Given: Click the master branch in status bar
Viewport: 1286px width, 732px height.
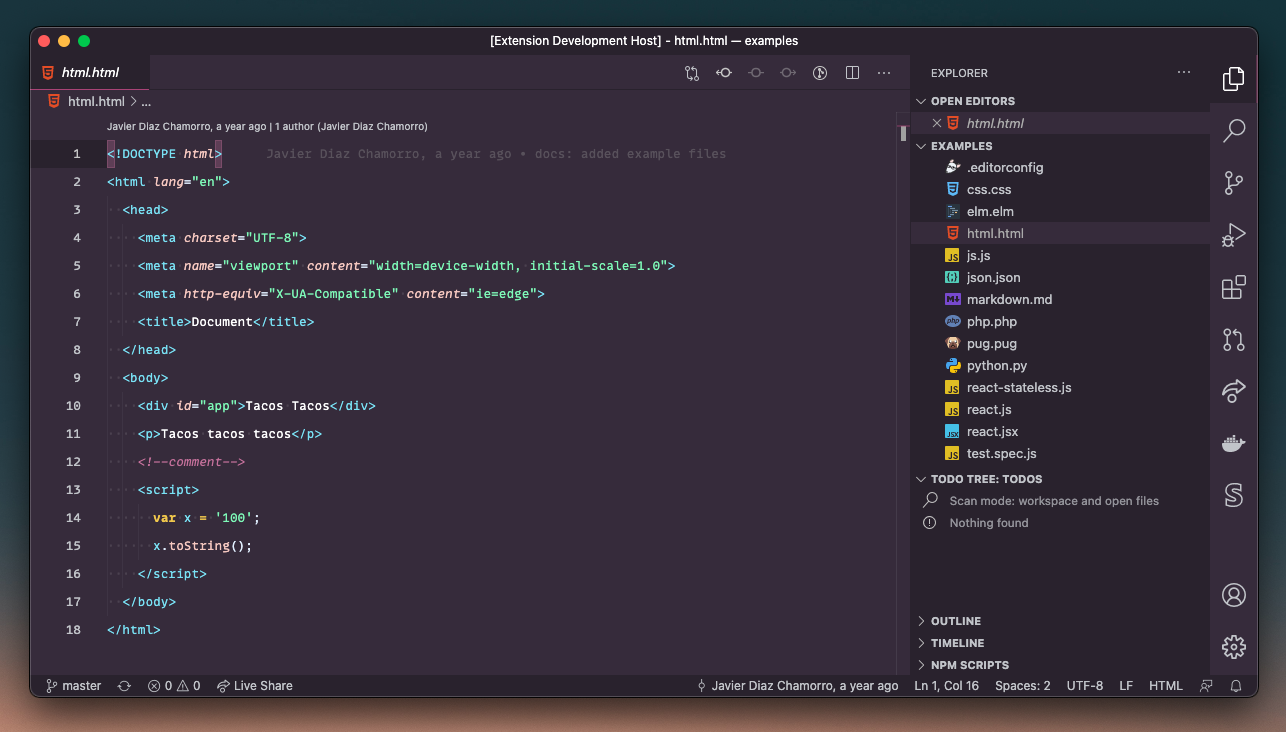Looking at the screenshot, I should pos(74,686).
